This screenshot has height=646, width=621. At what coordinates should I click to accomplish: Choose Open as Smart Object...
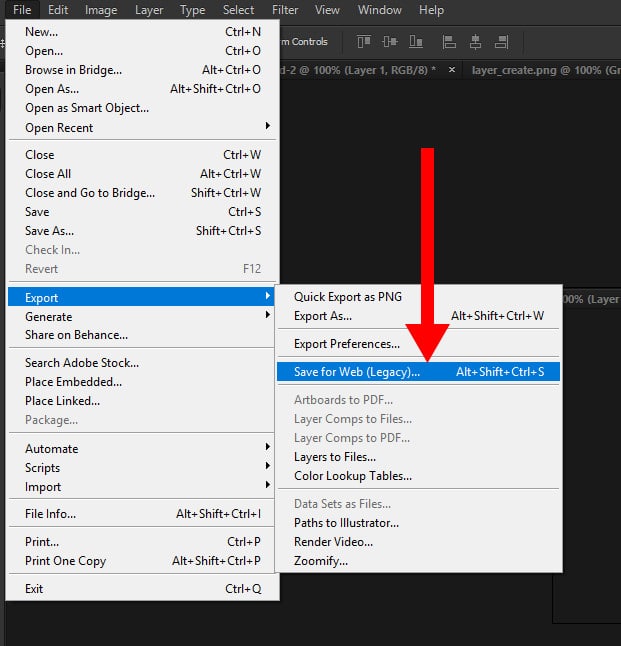(x=141, y=108)
